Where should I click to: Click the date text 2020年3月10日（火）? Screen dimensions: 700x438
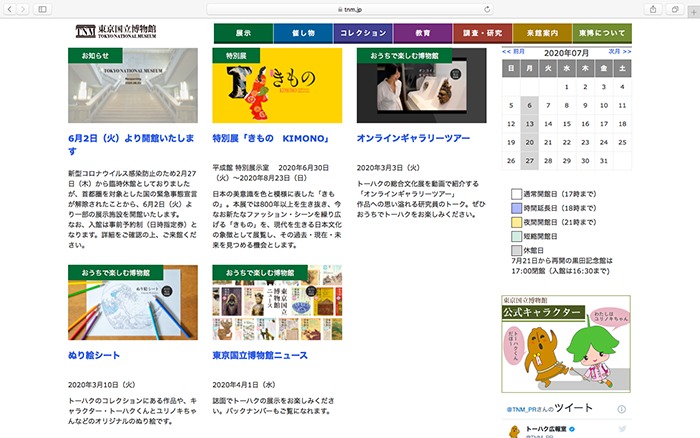102,385
